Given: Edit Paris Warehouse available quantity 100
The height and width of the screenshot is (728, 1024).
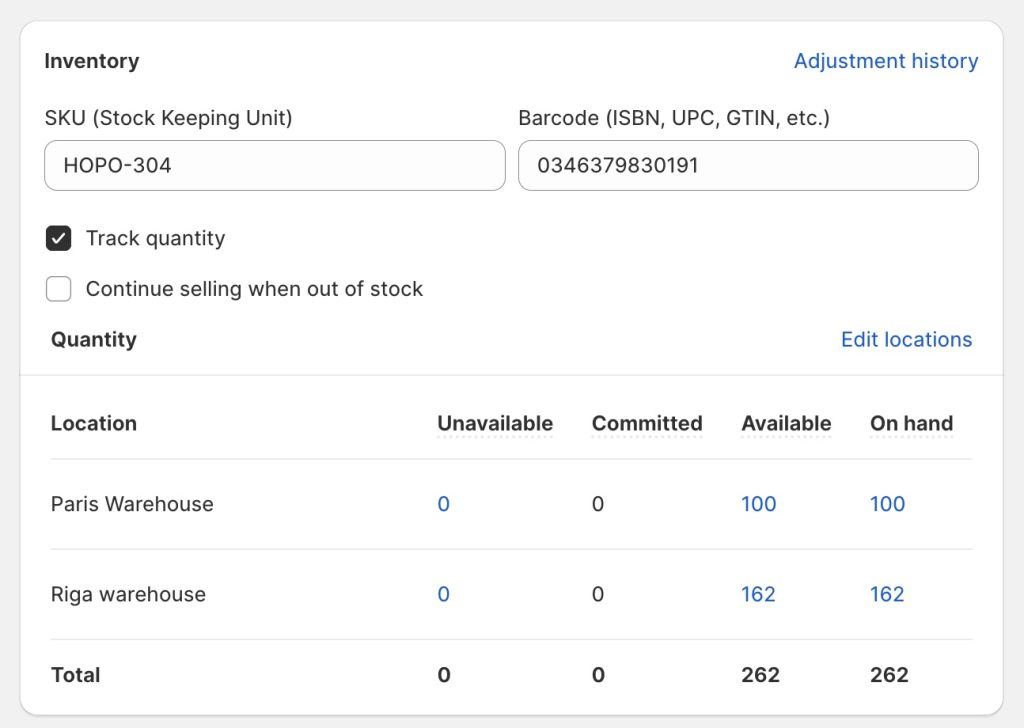Looking at the screenshot, I should click(758, 504).
